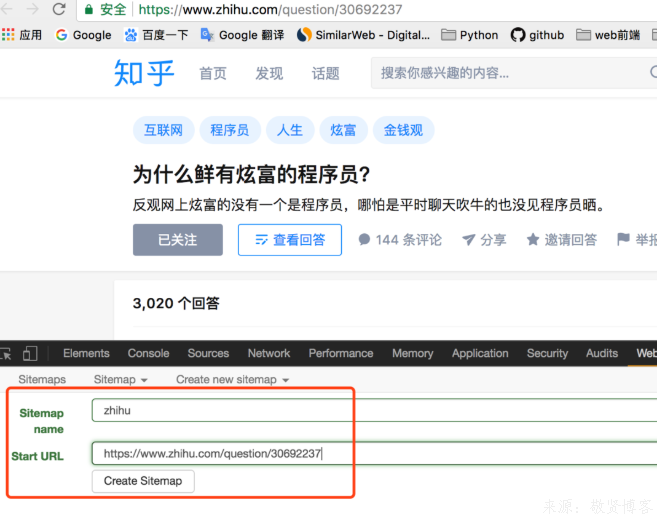Viewport: 657px width, 516px height.
Task: Open the web前端 bookmarks folder
Action: point(608,35)
